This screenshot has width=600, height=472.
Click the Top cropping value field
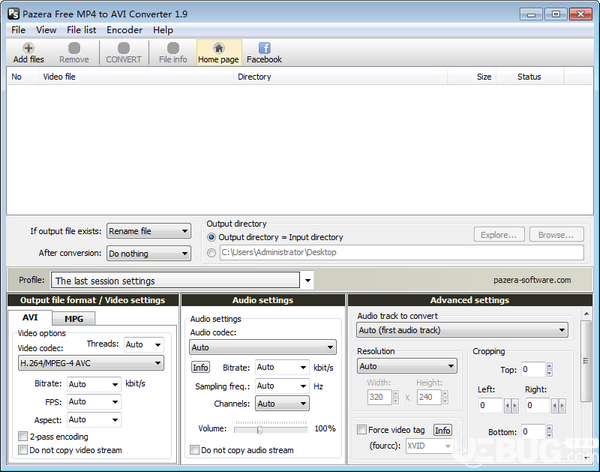(533, 369)
